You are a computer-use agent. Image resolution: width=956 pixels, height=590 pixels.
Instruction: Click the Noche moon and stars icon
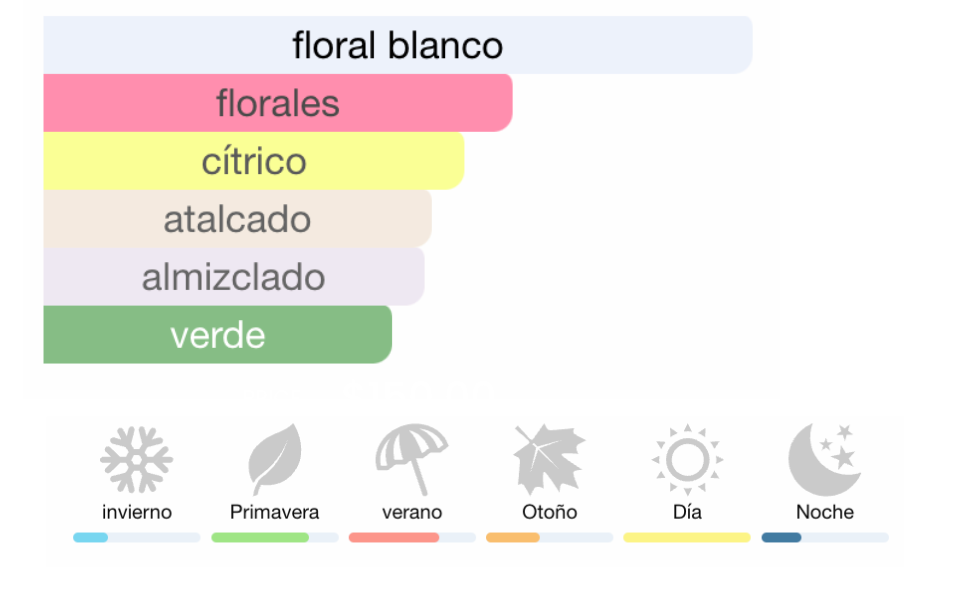click(824, 460)
